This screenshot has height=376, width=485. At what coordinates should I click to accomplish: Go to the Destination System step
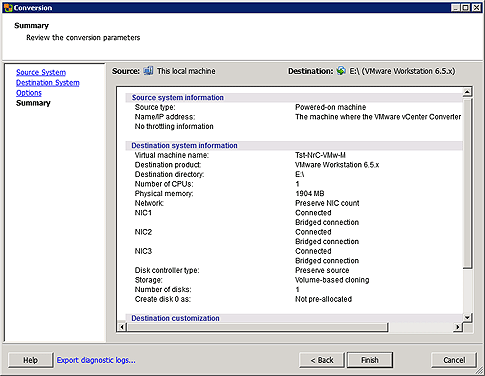click(x=48, y=83)
